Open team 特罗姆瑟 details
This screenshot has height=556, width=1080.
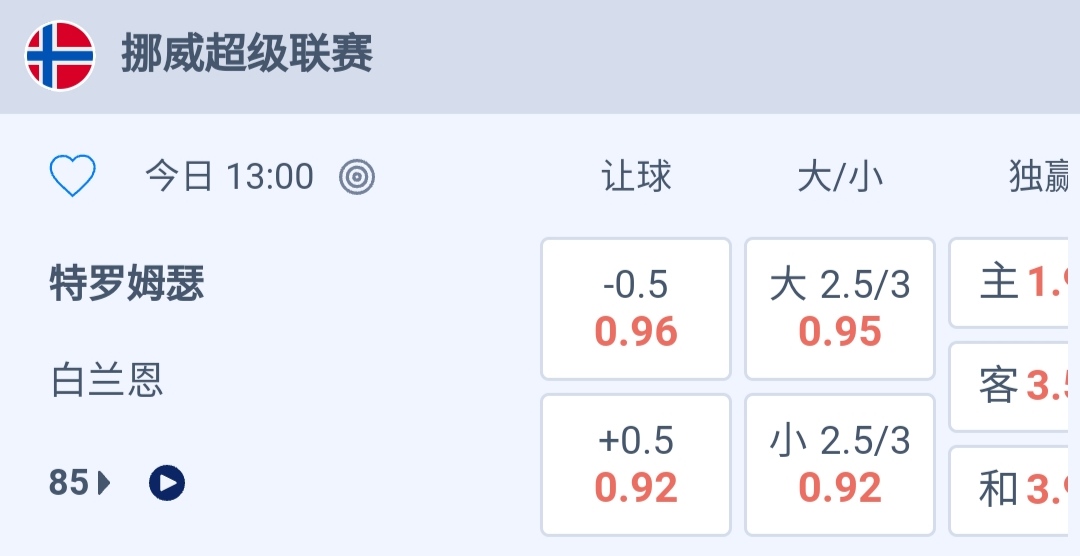(127, 285)
